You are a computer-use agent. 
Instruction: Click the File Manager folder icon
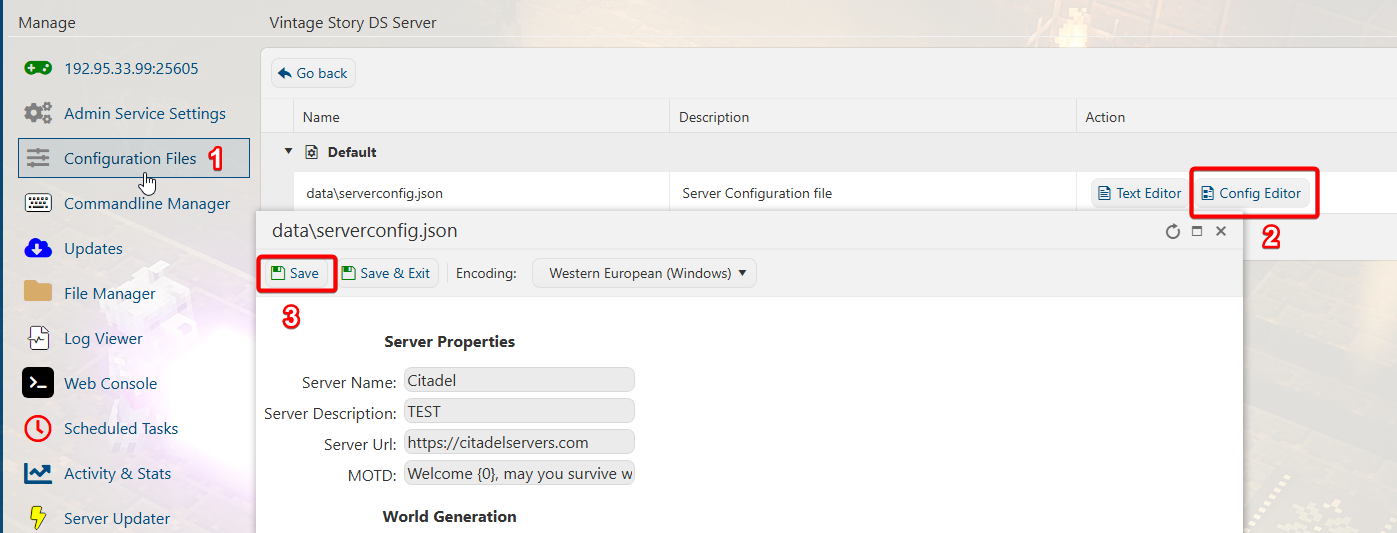click(x=38, y=292)
